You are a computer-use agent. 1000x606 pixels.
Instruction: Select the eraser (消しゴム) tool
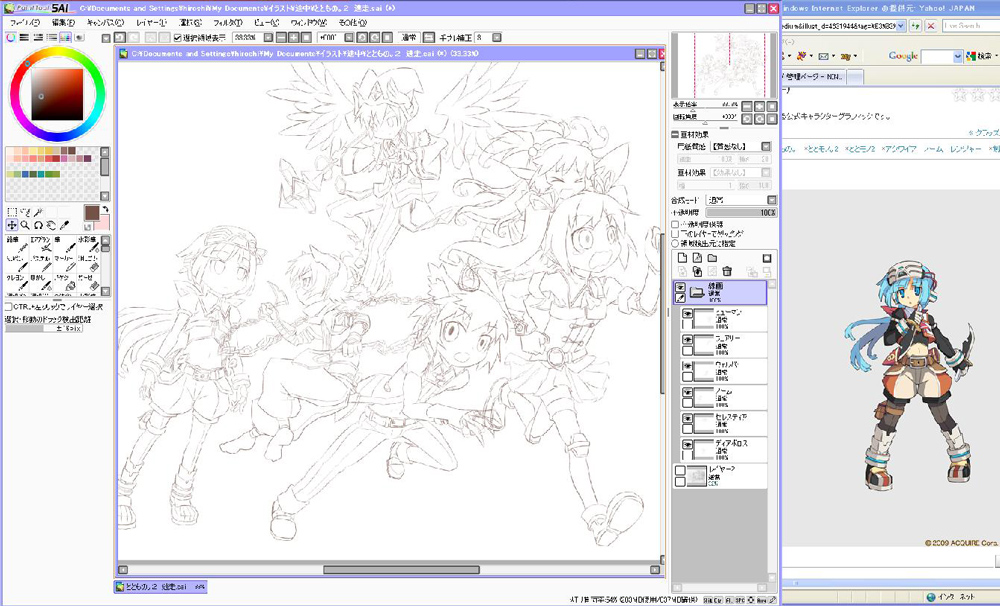tap(88, 263)
